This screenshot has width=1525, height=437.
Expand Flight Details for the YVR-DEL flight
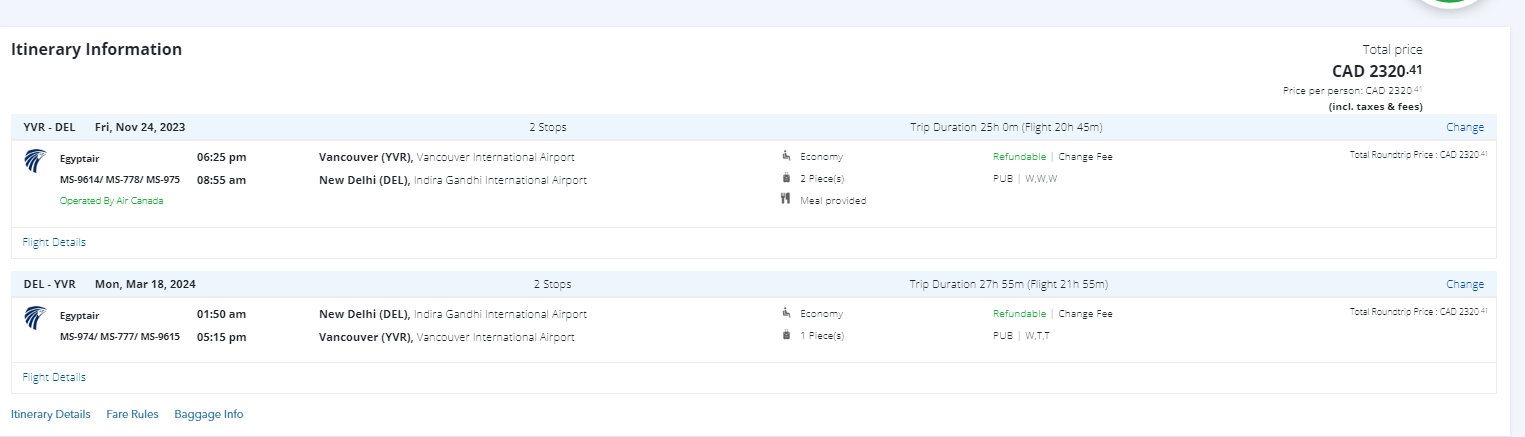pyautogui.click(x=54, y=242)
